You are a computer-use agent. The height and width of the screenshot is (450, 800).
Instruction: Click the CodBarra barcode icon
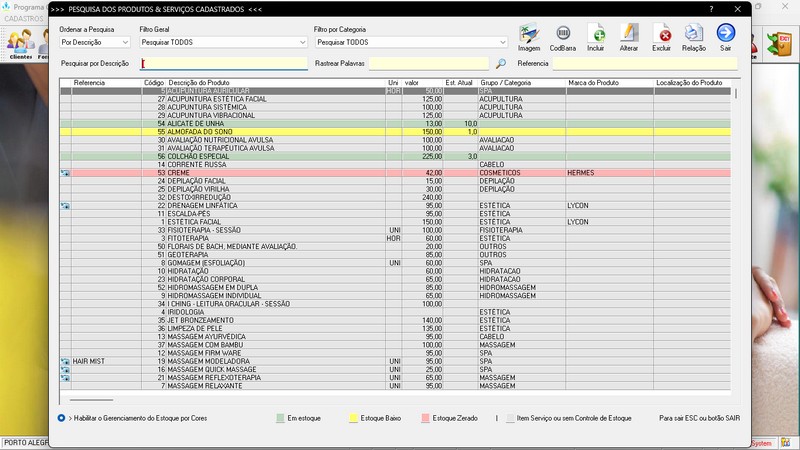(563, 33)
